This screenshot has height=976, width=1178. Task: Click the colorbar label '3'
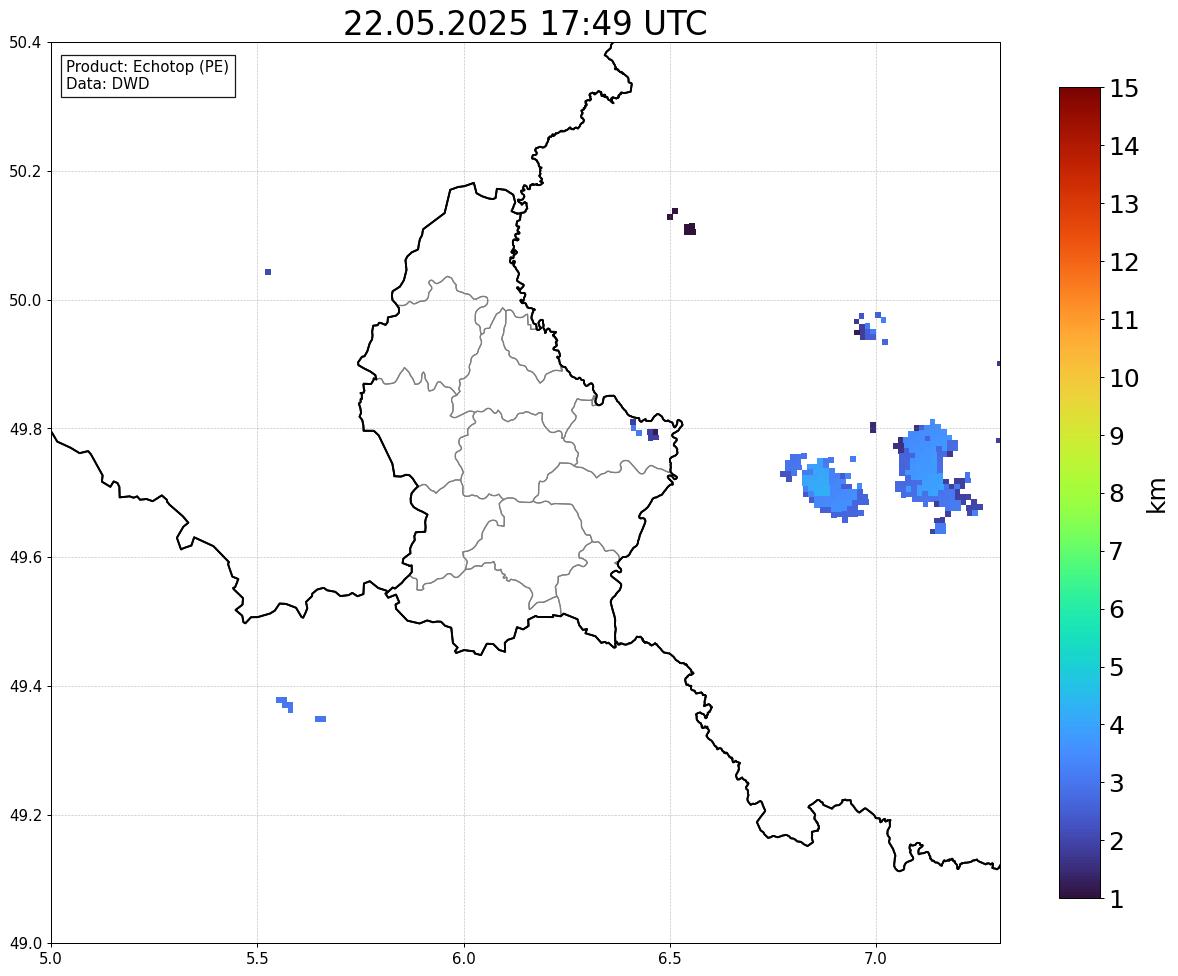tap(1117, 783)
